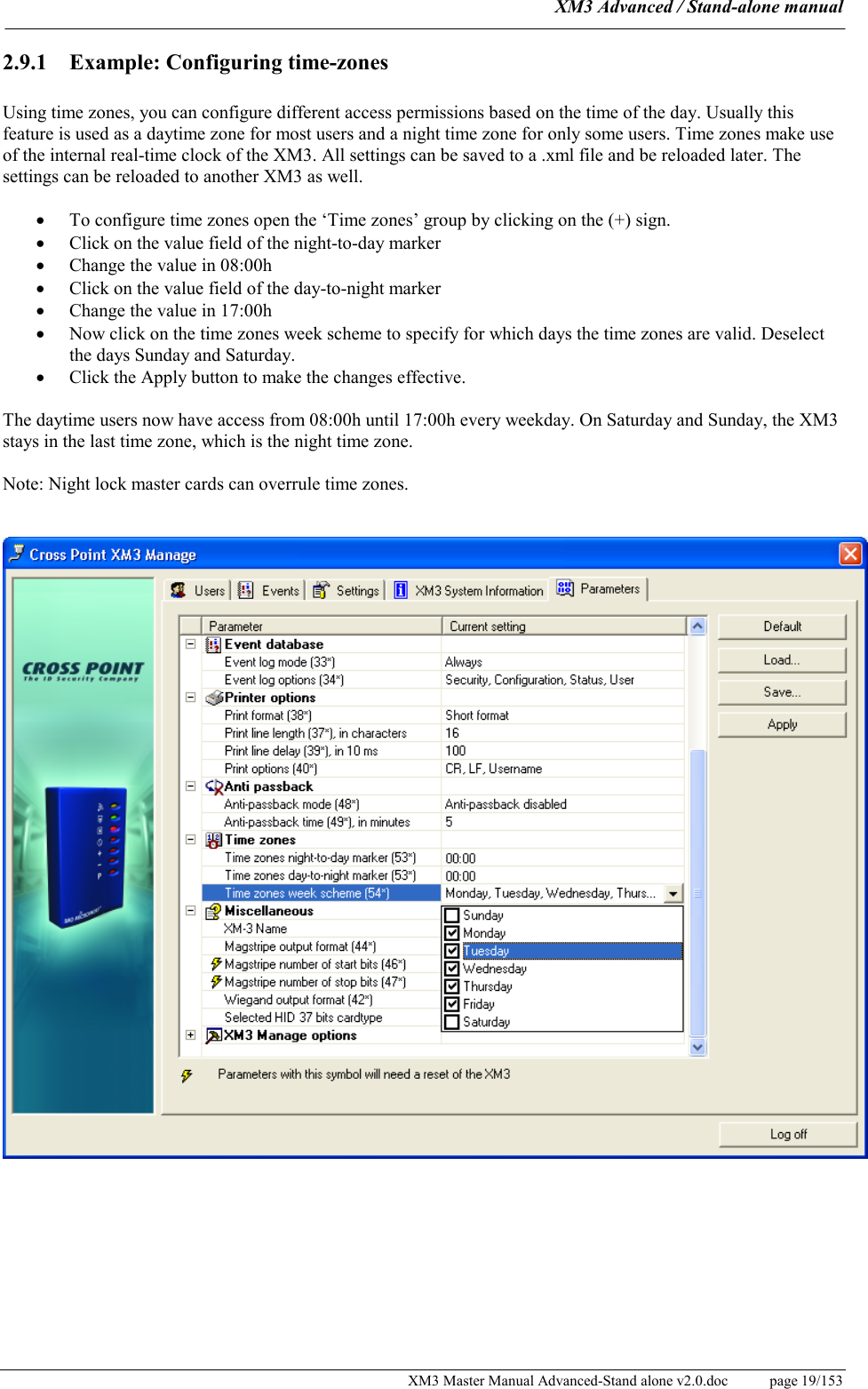Click the Current setting column header

pyautogui.click(x=563, y=626)
